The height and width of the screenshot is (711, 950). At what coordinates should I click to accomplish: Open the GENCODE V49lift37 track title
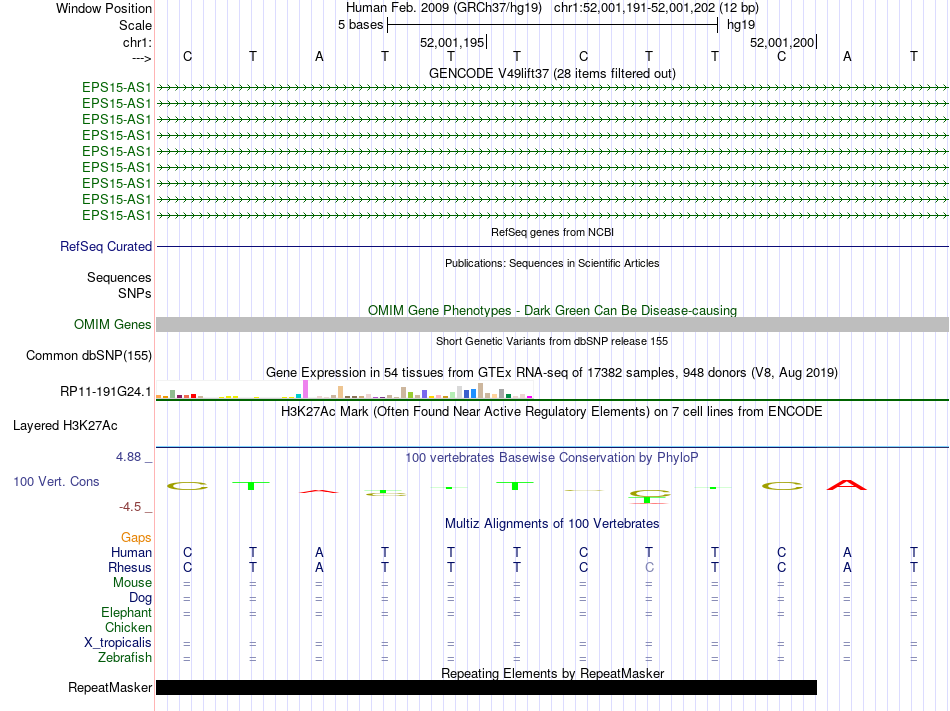[x=552, y=73]
